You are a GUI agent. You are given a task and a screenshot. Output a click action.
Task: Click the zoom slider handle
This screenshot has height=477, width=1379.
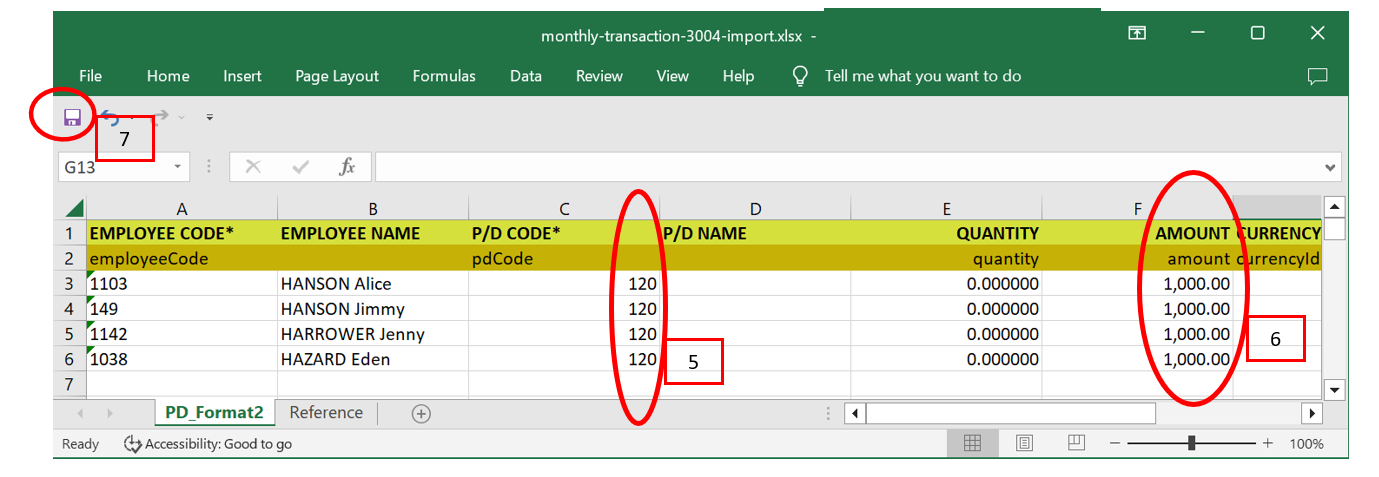coord(1191,443)
